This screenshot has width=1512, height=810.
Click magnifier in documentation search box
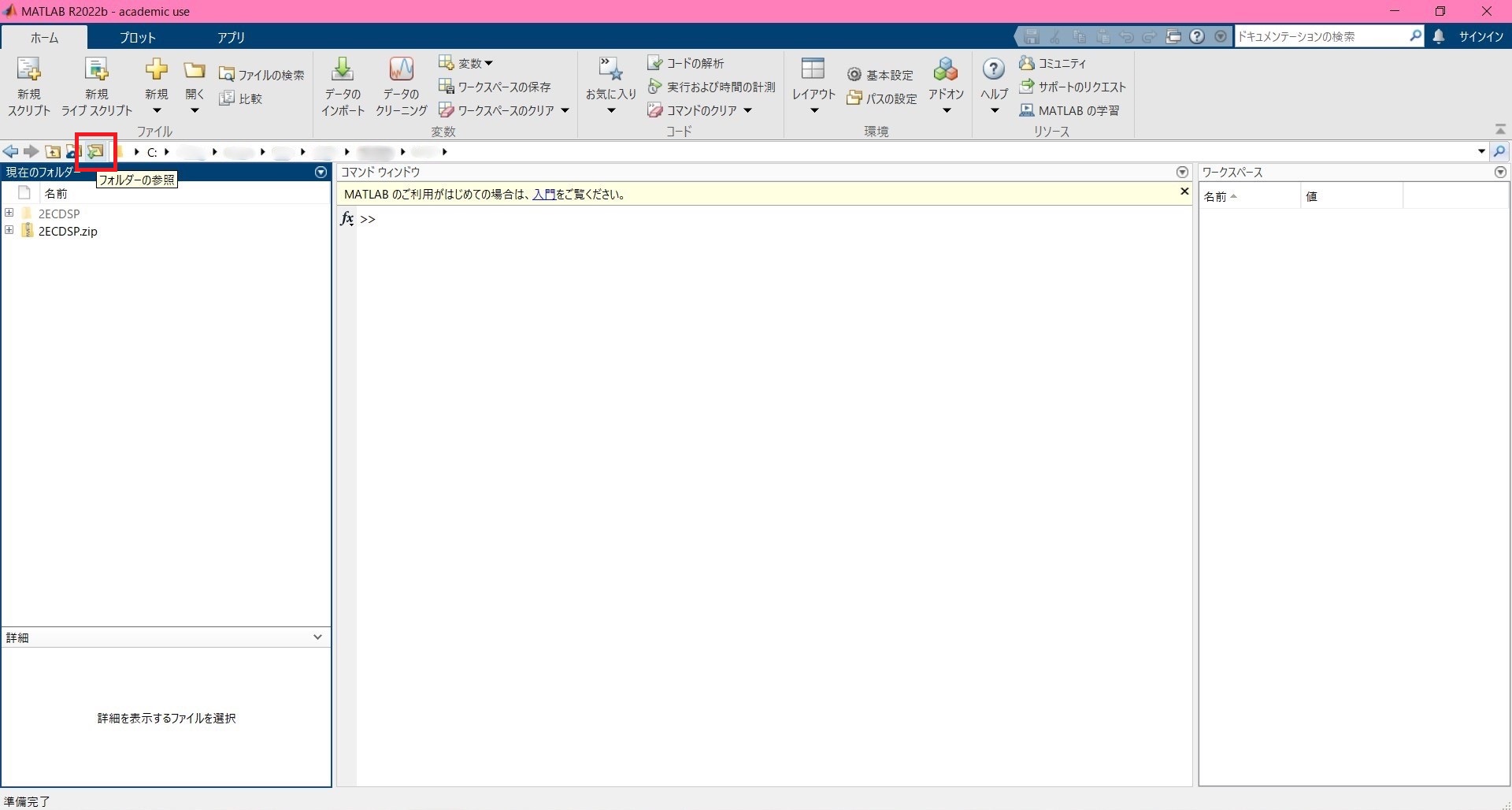tap(1415, 35)
